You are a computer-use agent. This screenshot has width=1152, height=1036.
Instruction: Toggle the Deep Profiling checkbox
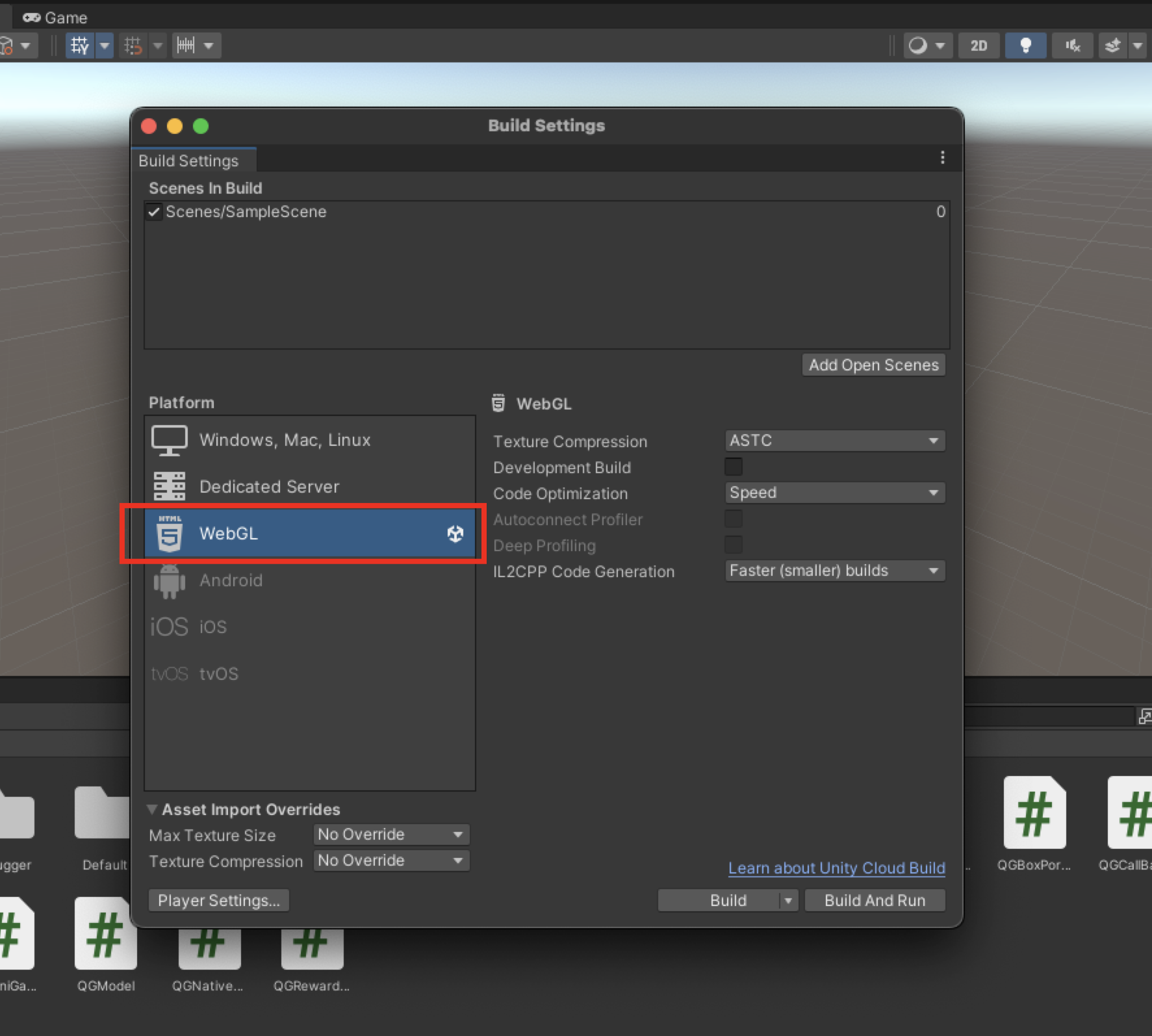pos(734,545)
